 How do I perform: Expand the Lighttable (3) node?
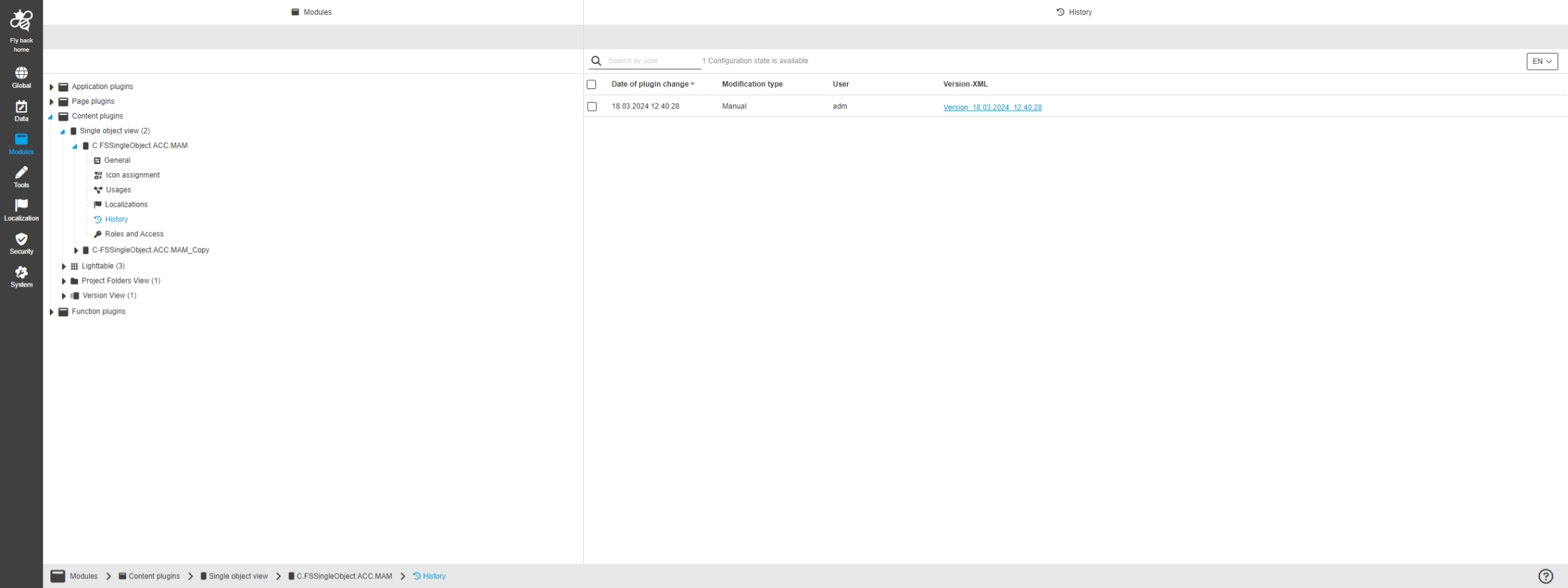(x=64, y=266)
